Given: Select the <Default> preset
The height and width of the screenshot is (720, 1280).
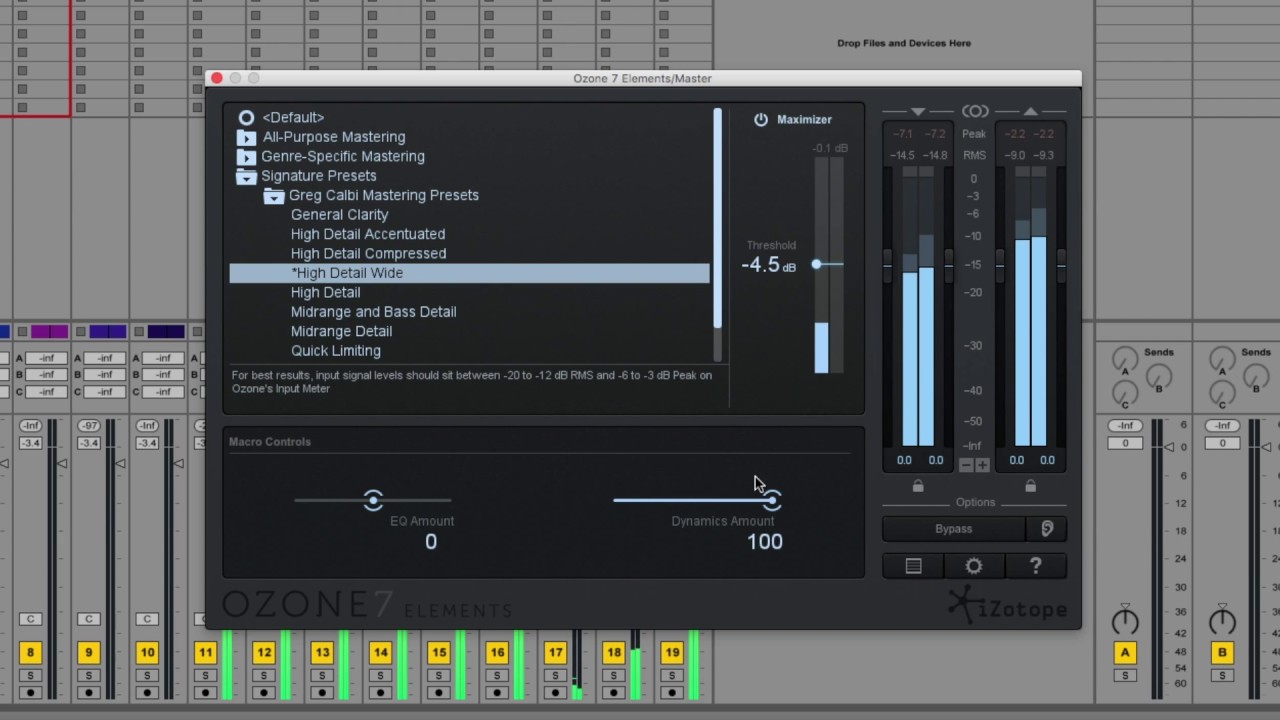Looking at the screenshot, I should 293,118.
